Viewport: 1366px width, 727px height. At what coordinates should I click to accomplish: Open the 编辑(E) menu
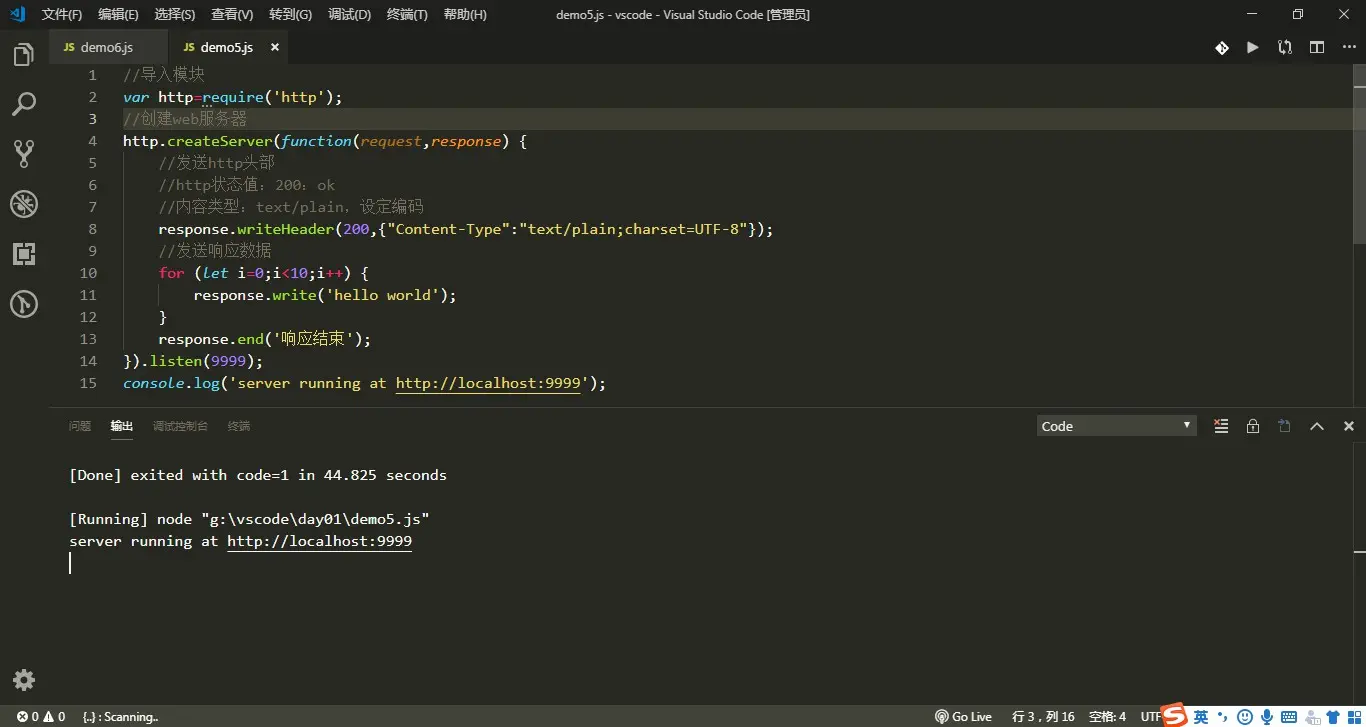tap(118, 15)
